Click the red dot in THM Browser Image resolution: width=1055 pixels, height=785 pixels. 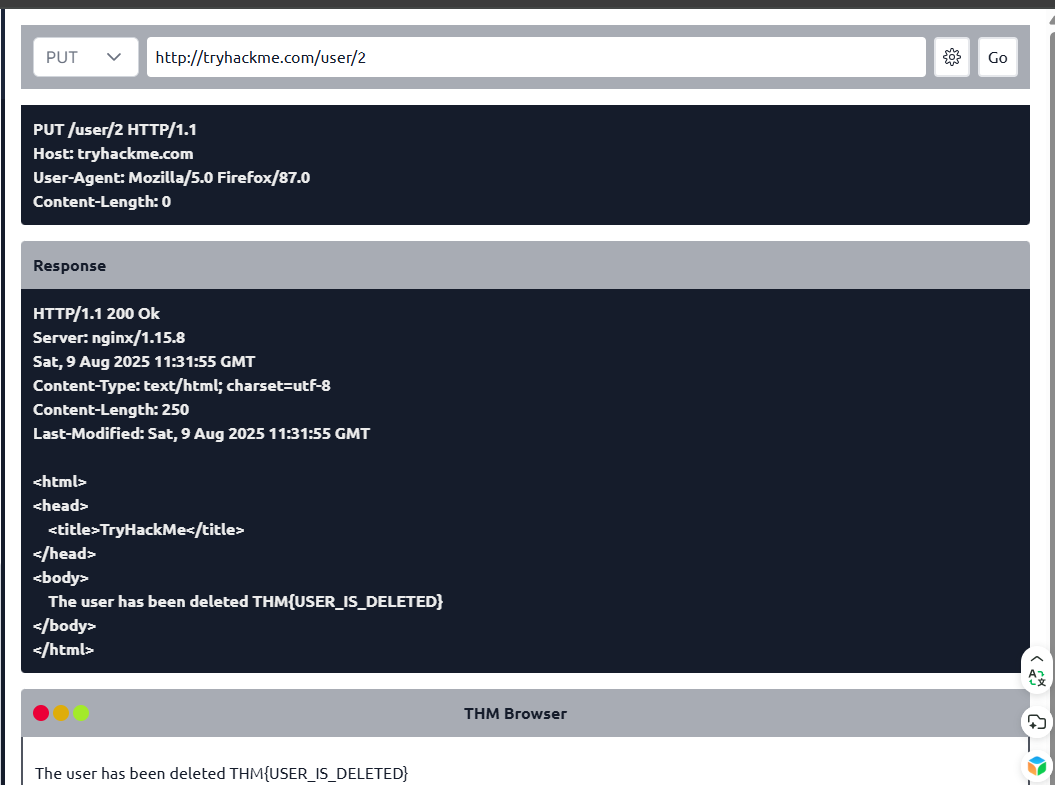(x=41, y=713)
